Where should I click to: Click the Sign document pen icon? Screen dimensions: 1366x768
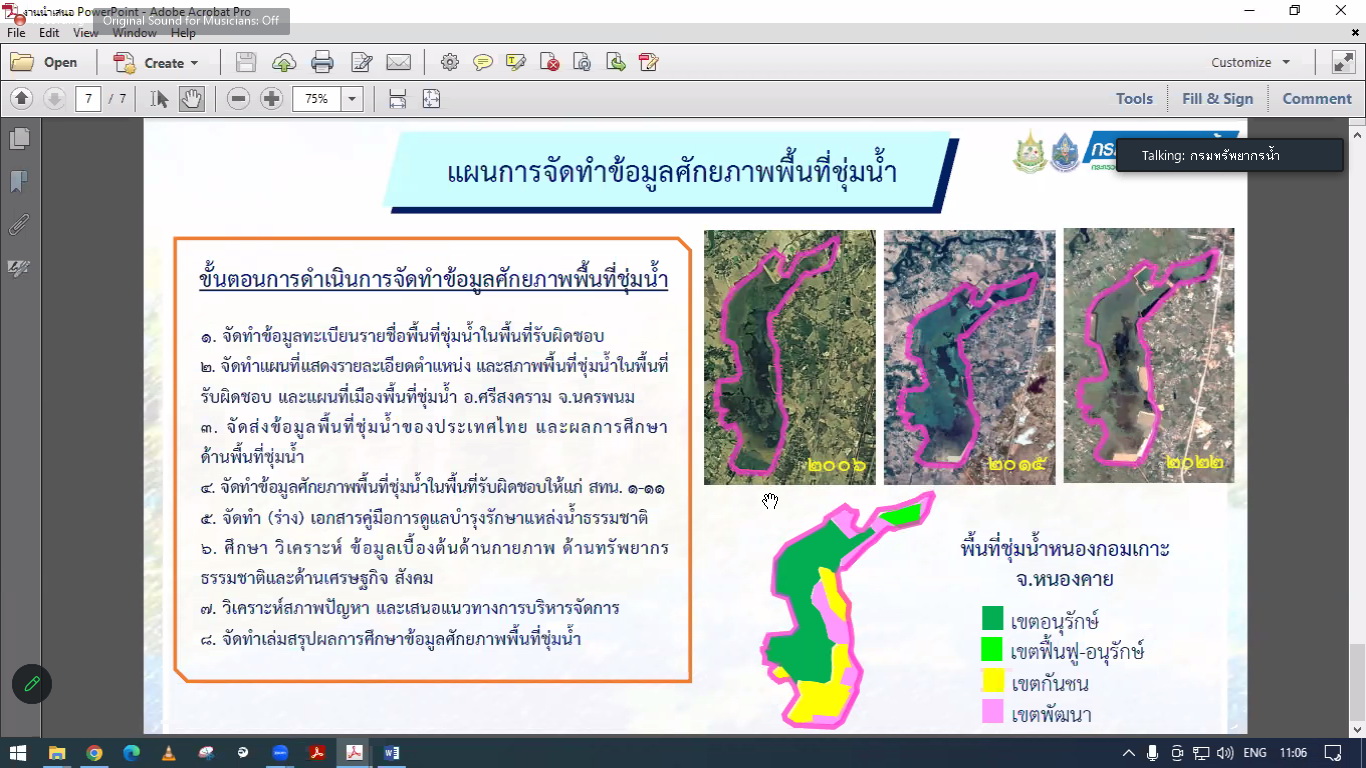coord(648,62)
